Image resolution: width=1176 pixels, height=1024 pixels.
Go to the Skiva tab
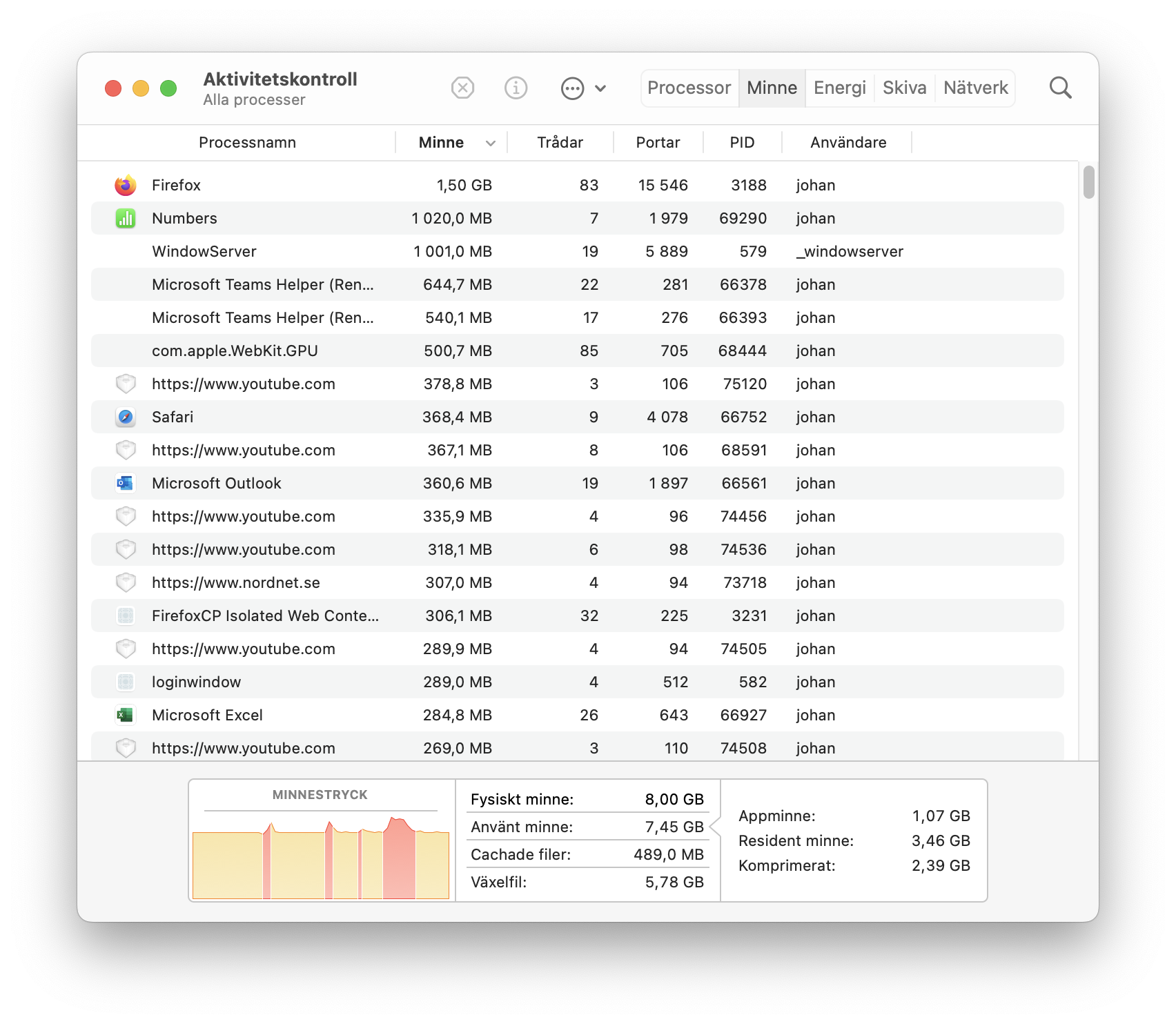pyautogui.click(x=904, y=88)
